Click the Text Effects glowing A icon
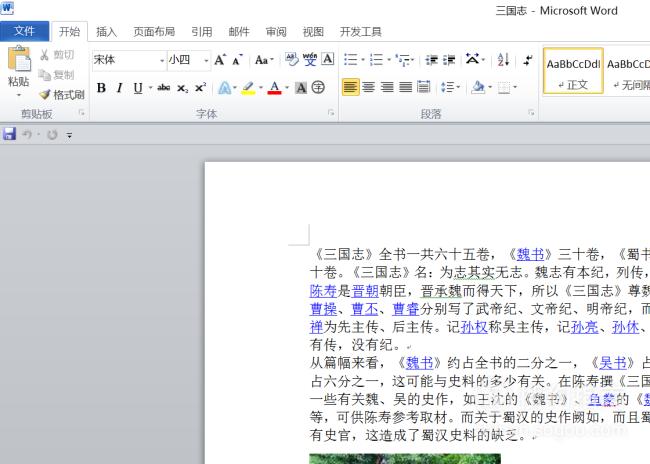 click(x=224, y=88)
